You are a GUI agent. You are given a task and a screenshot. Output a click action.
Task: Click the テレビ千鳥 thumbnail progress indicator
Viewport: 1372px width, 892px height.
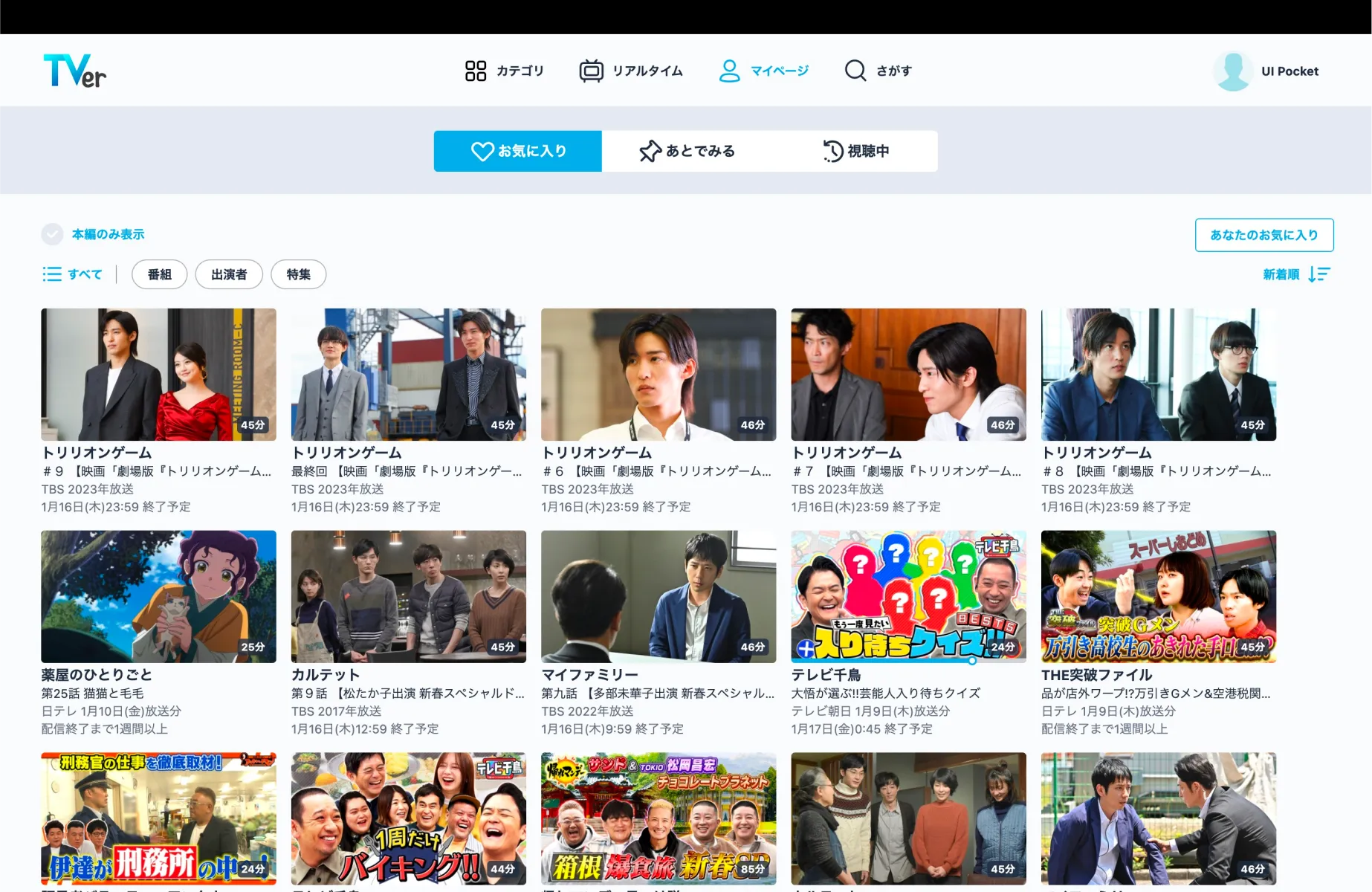pos(972,659)
